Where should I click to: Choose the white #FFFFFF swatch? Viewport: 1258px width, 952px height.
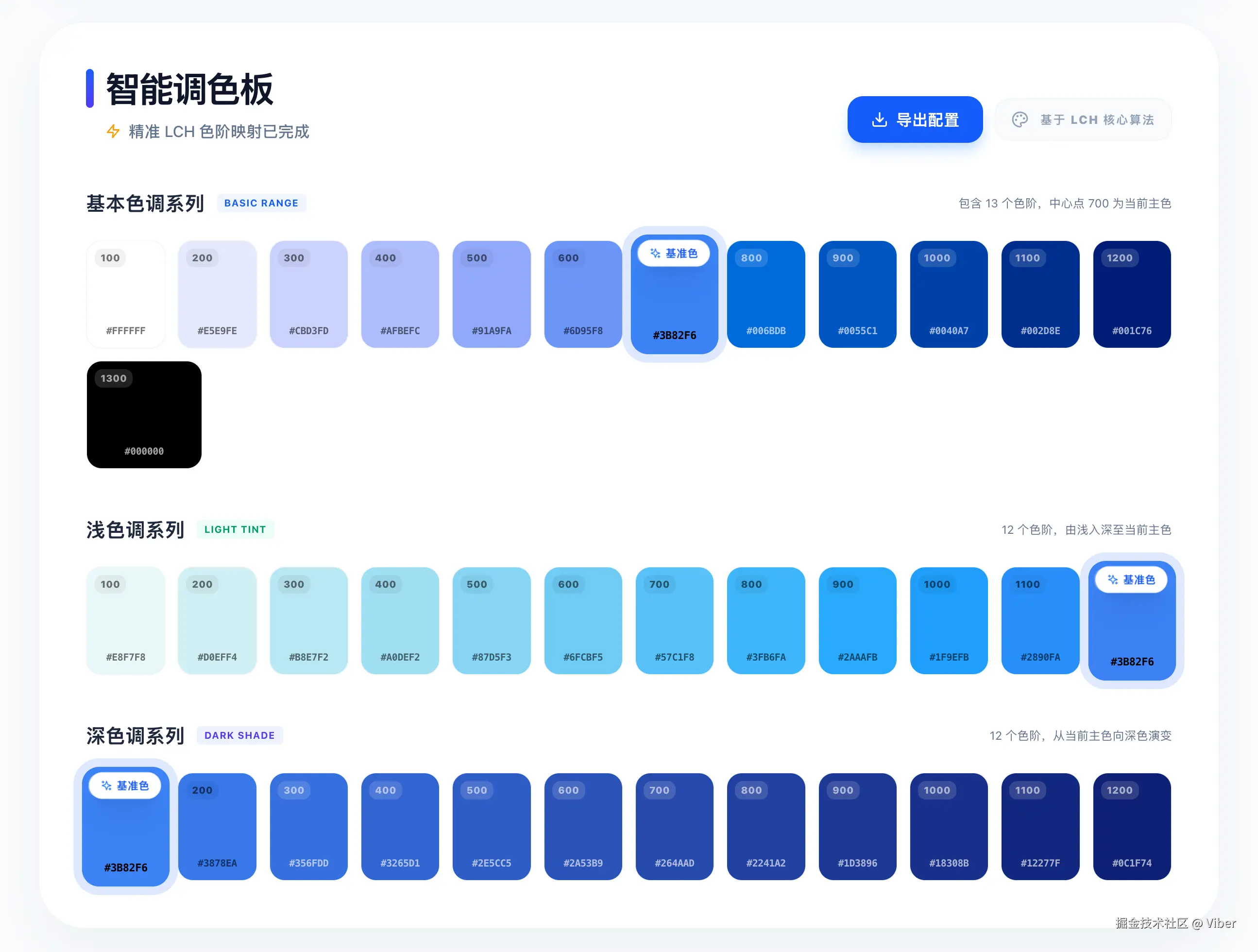(x=126, y=294)
